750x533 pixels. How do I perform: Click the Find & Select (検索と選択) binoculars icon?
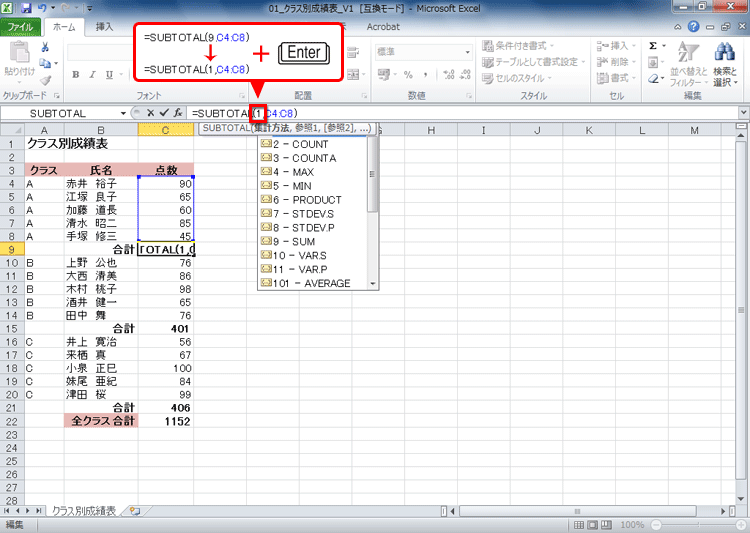pos(725,52)
